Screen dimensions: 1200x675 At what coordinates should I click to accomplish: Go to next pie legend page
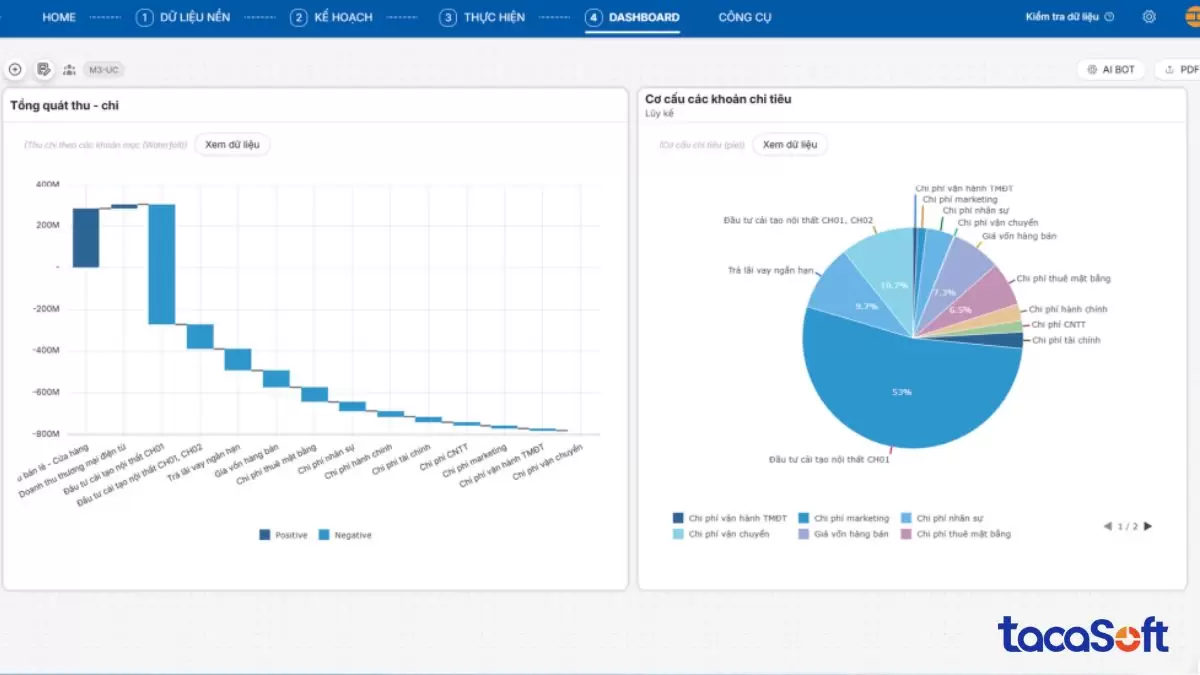(1148, 526)
